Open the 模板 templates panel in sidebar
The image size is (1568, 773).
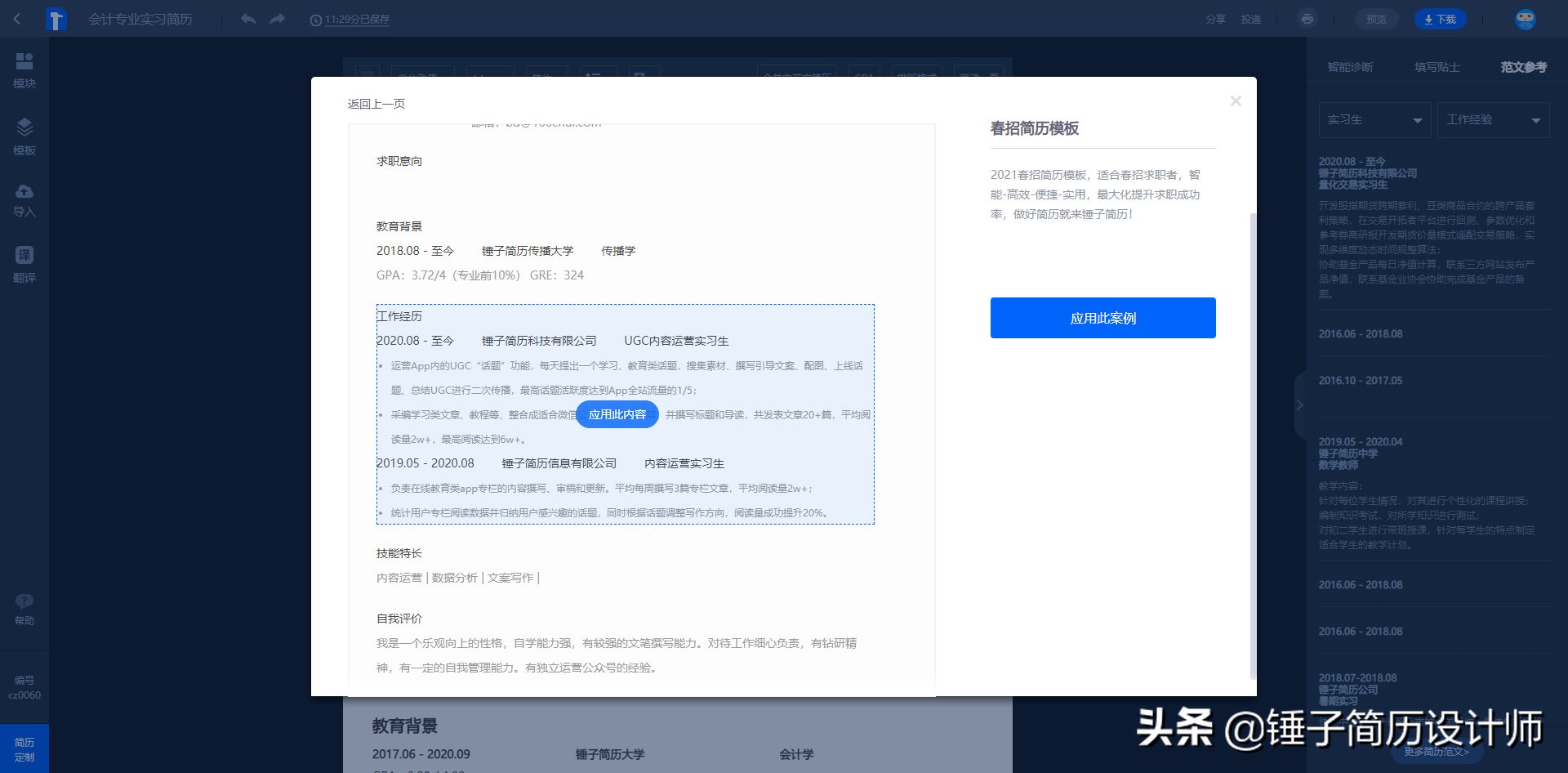pos(24,137)
